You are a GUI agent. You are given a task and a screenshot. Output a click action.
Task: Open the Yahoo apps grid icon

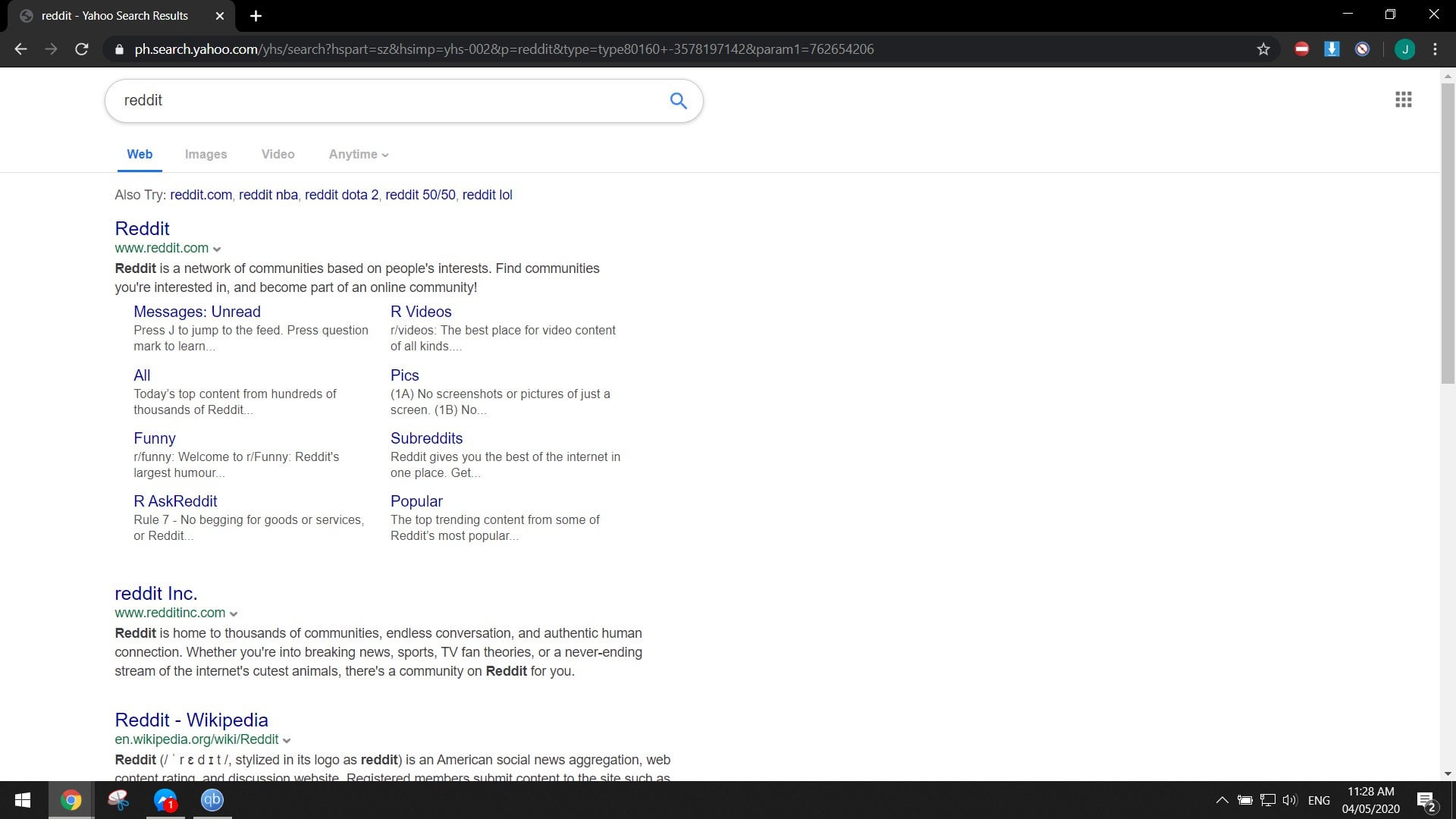coord(1403,99)
